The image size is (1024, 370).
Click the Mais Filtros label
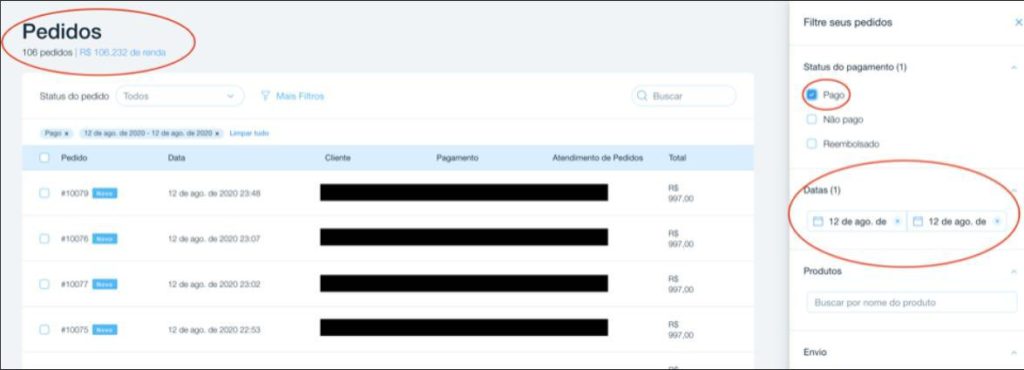[300, 96]
